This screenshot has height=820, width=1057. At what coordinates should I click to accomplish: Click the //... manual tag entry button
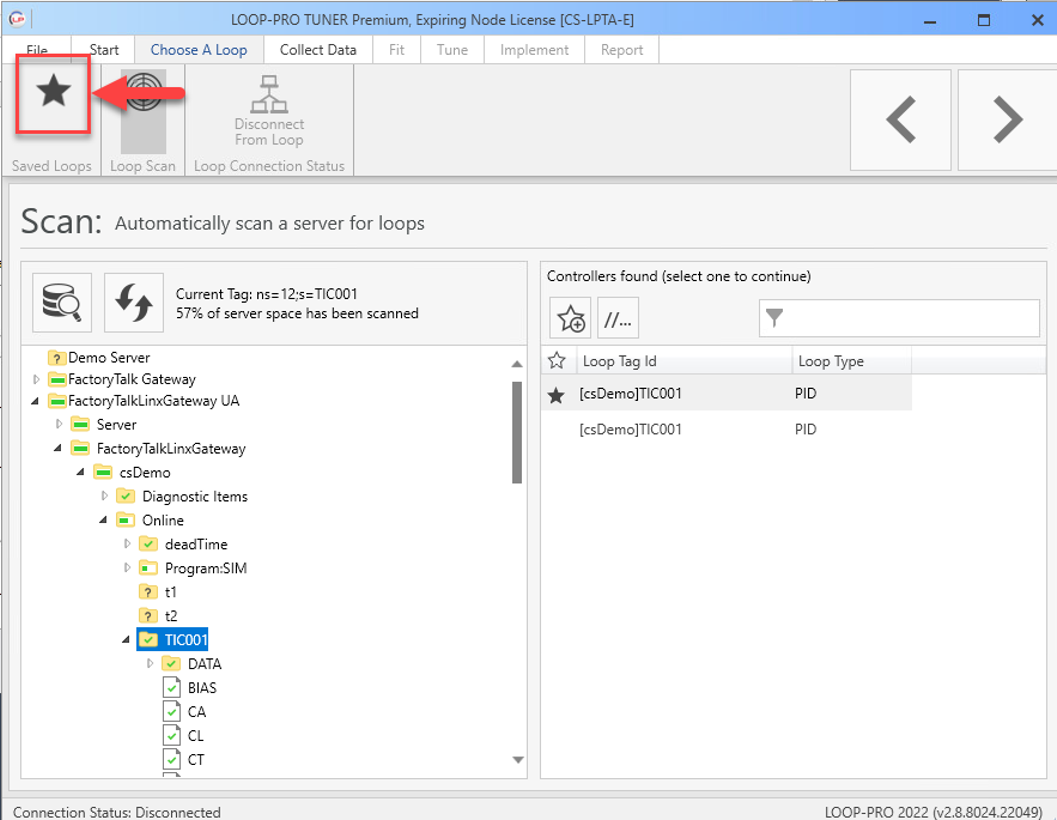point(618,319)
